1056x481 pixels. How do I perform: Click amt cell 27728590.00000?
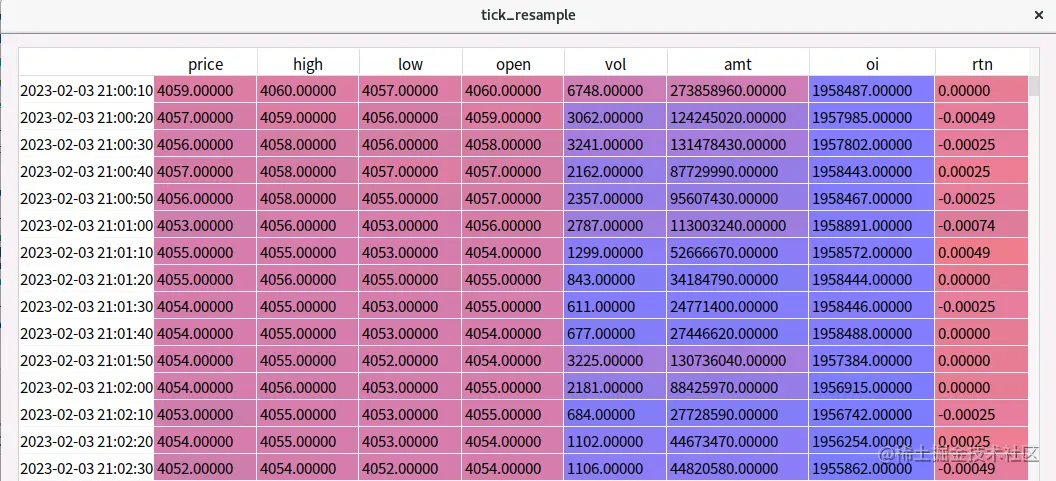point(738,414)
